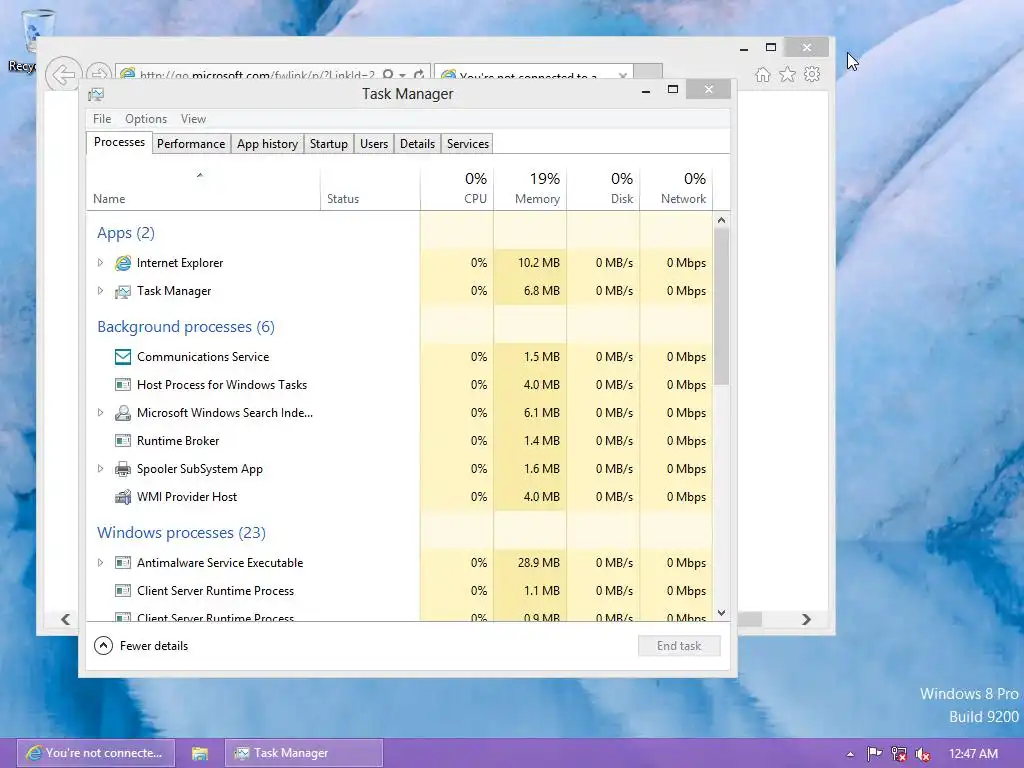
Task: Open the Users tab
Action: pos(374,144)
